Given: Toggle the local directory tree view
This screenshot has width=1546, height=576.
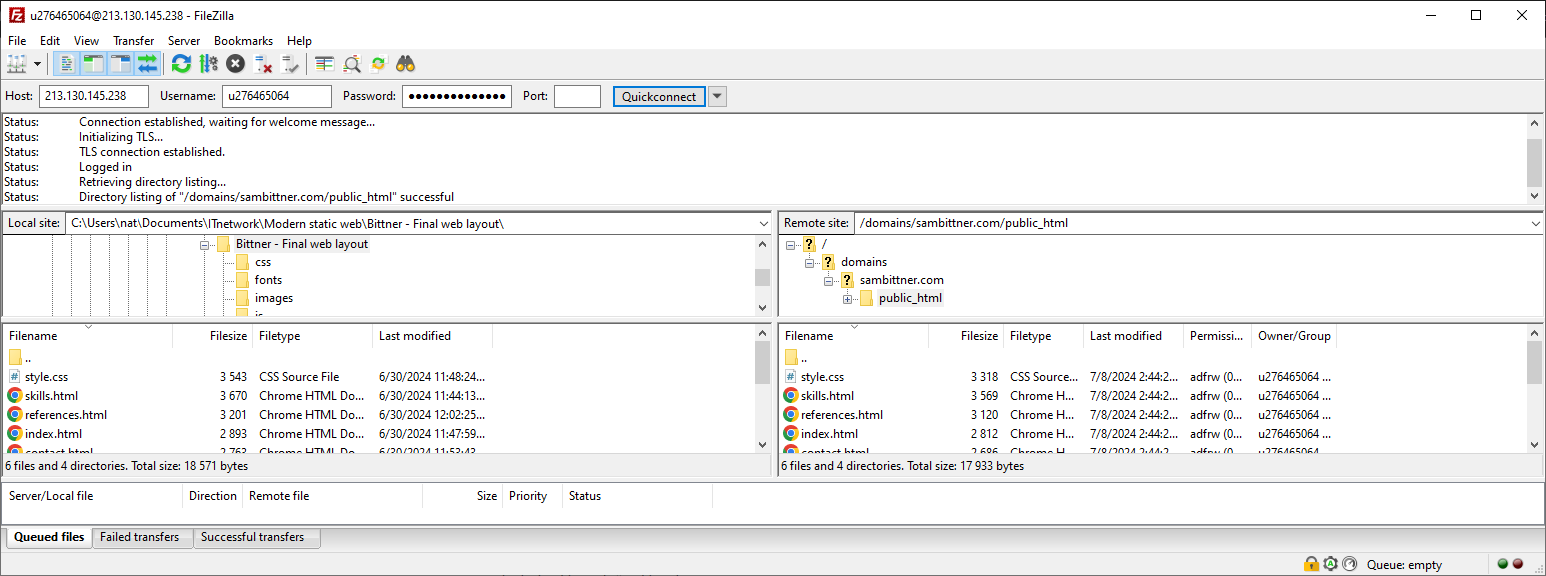Looking at the screenshot, I should pyautogui.click(x=94, y=64).
